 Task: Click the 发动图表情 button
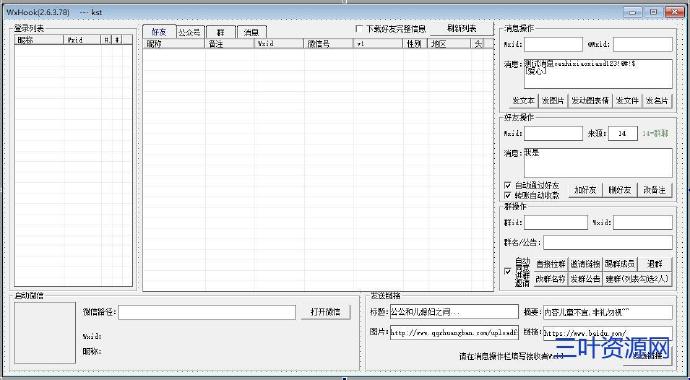(x=590, y=100)
